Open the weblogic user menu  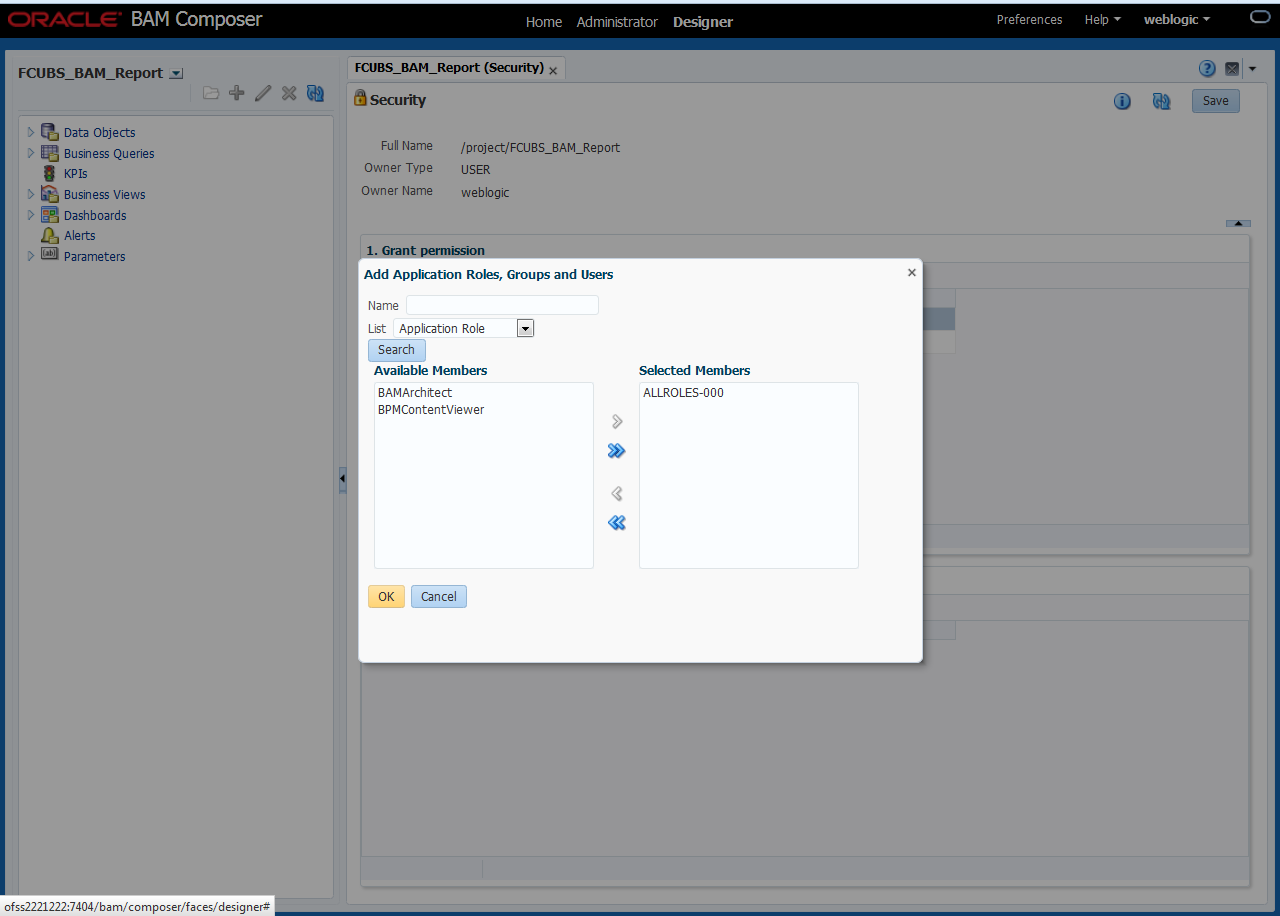[1177, 19]
